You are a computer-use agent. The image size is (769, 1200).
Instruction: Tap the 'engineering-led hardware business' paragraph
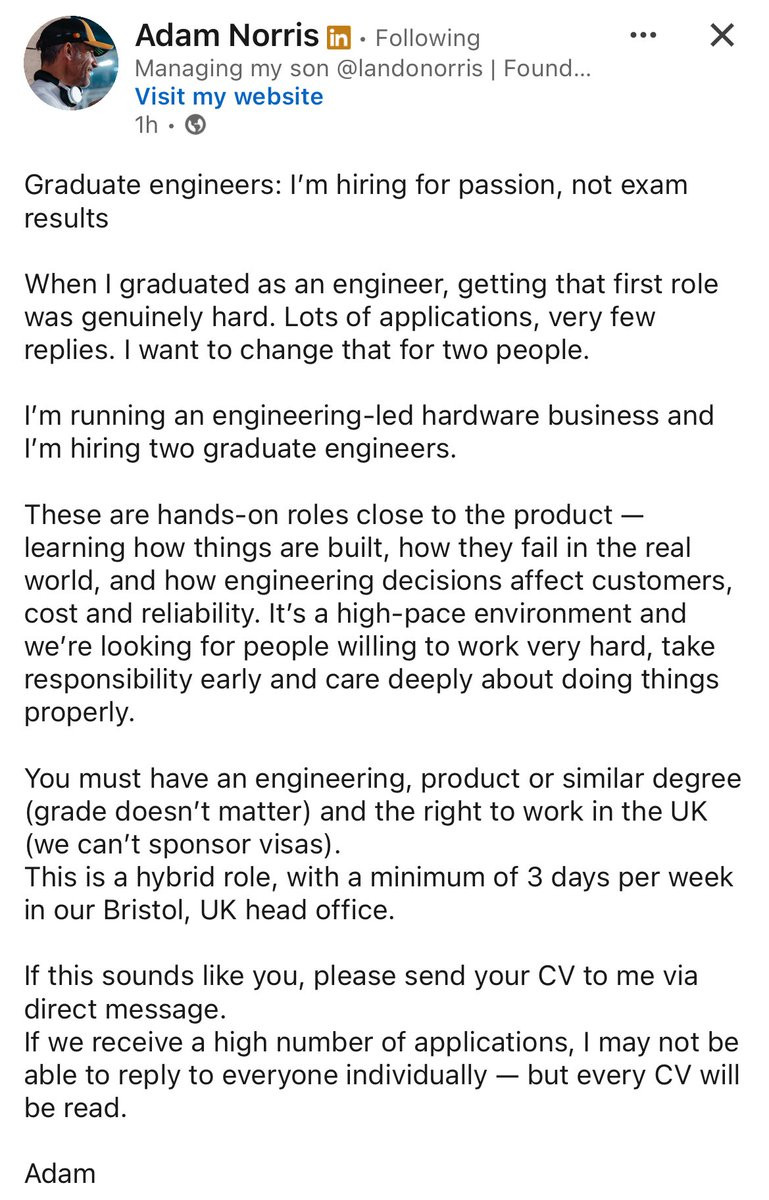tap(368, 432)
